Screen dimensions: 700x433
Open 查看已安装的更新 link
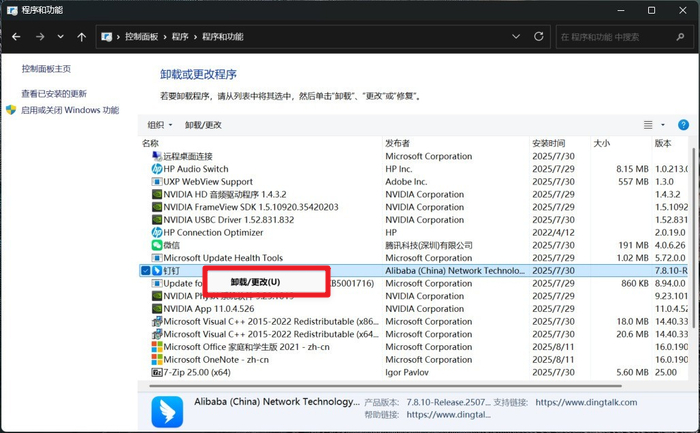[x=54, y=94]
